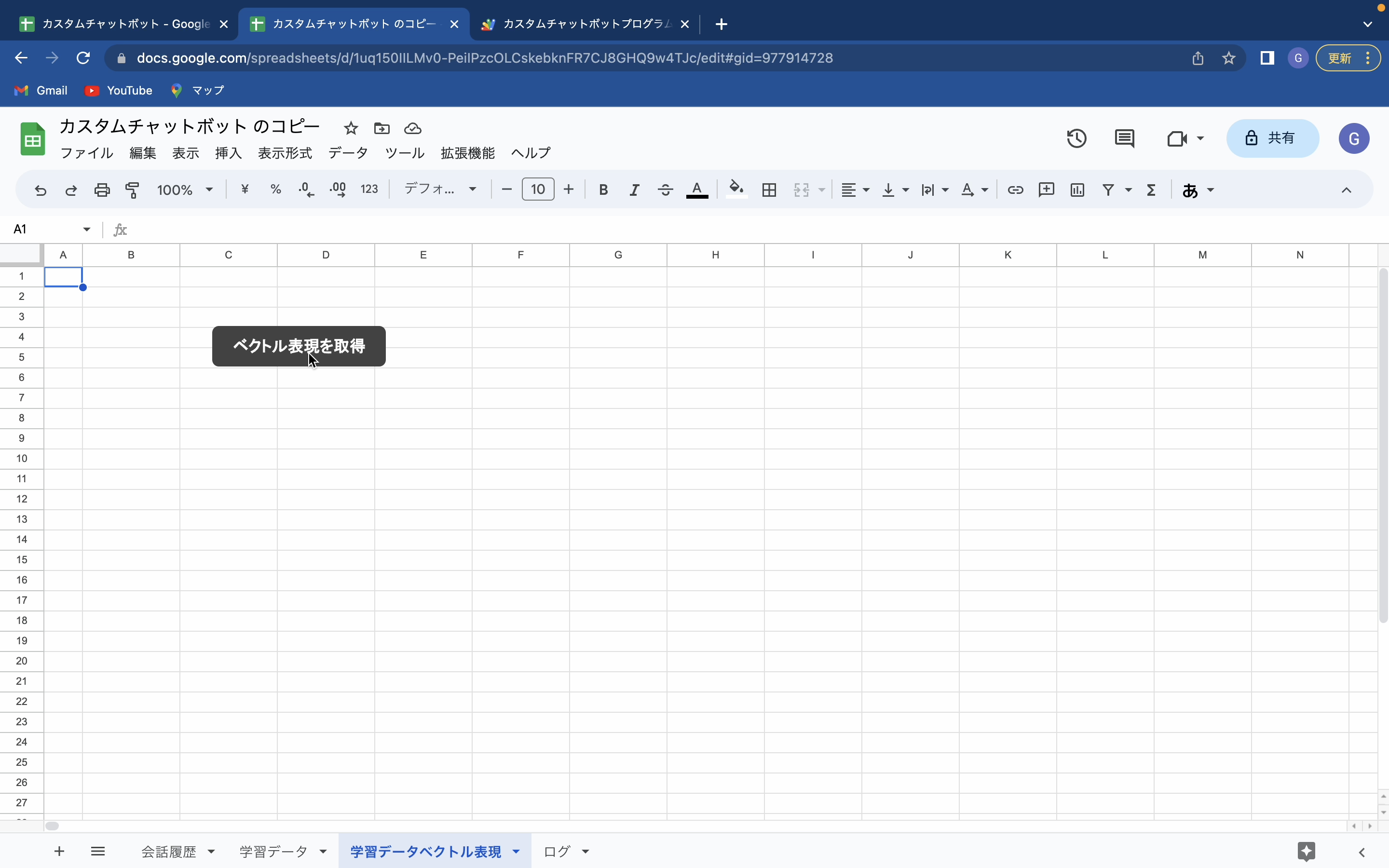Open the 挿入 menu
The width and height of the screenshot is (1389, 868).
click(x=228, y=153)
